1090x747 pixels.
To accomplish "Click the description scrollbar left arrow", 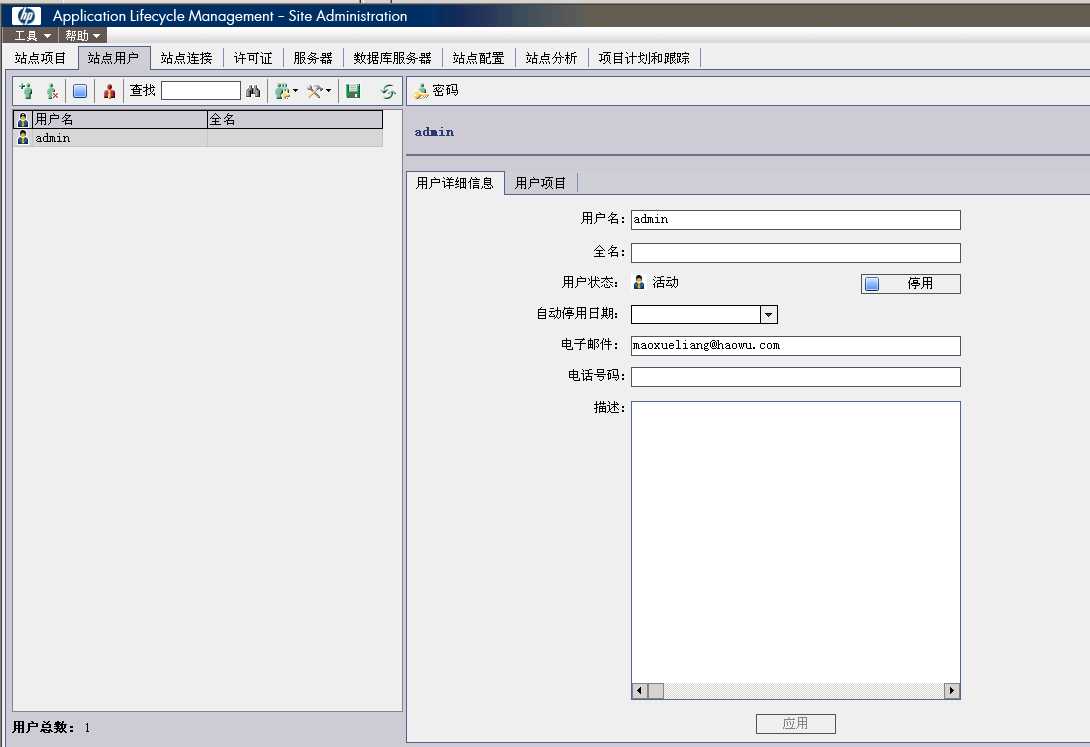I will [x=640, y=691].
